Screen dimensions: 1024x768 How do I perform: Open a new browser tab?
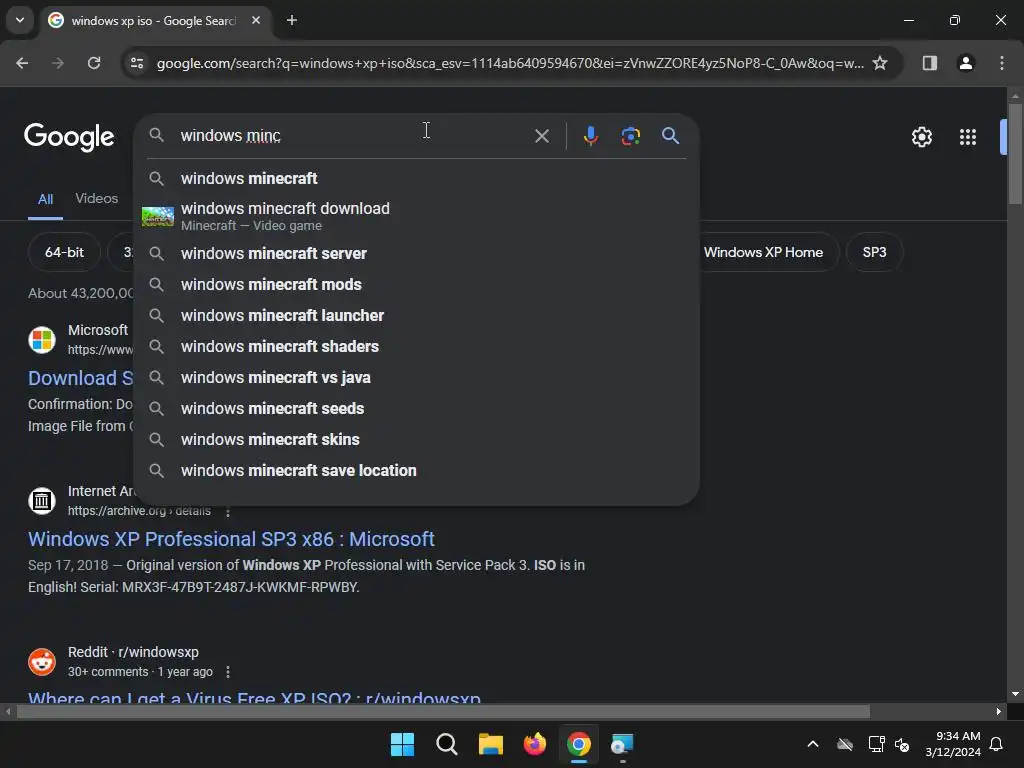coord(292,20)
